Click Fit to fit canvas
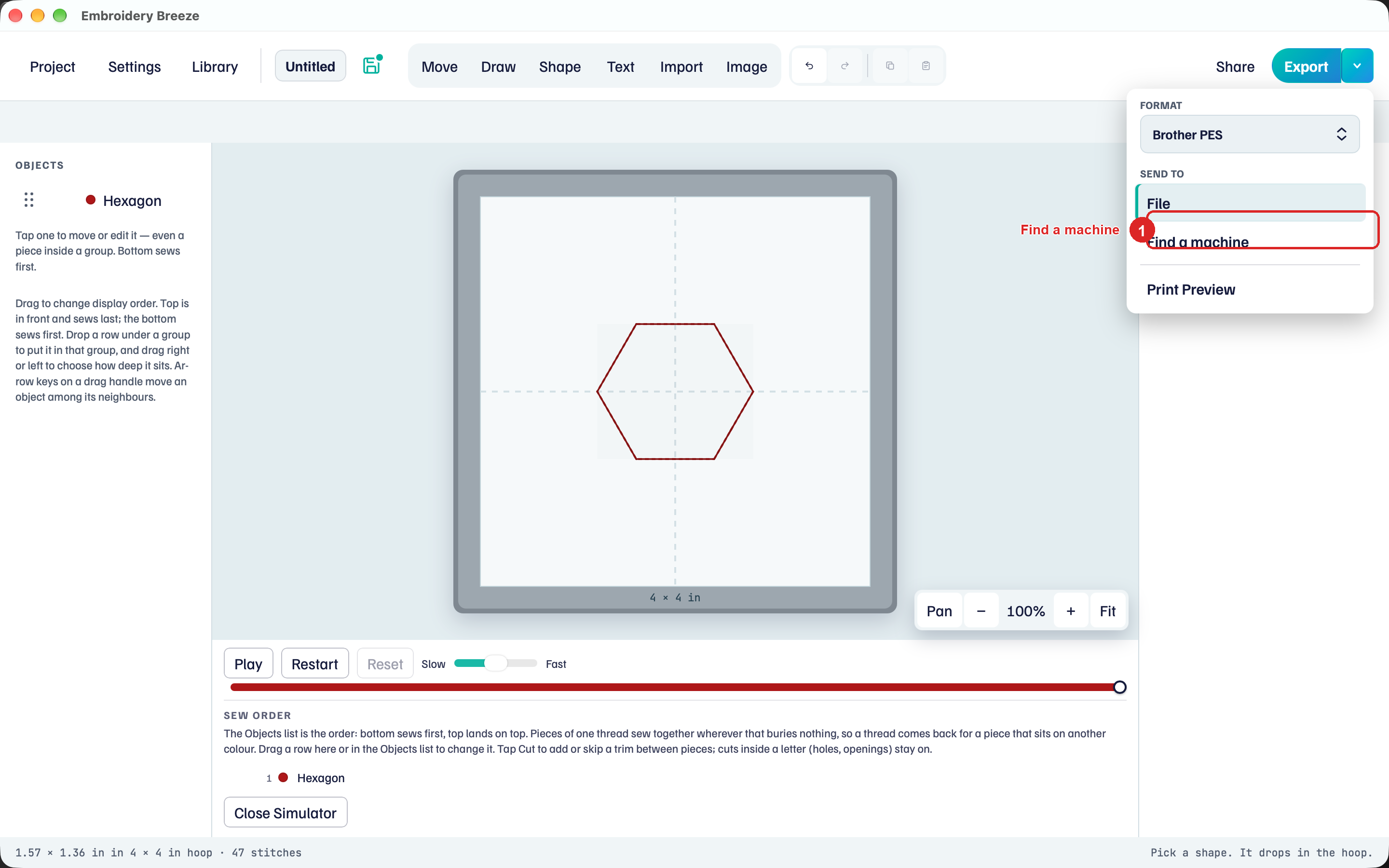1389x868 pixels. (x=1108, y=611)
